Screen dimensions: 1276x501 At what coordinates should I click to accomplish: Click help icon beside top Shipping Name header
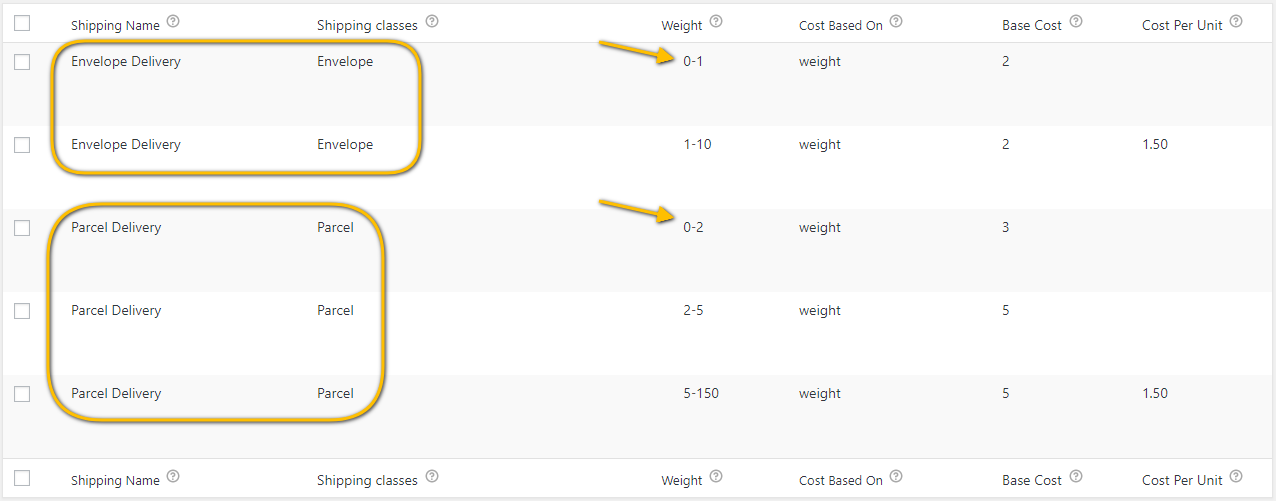pyautogui.click(x=174, y=22)
